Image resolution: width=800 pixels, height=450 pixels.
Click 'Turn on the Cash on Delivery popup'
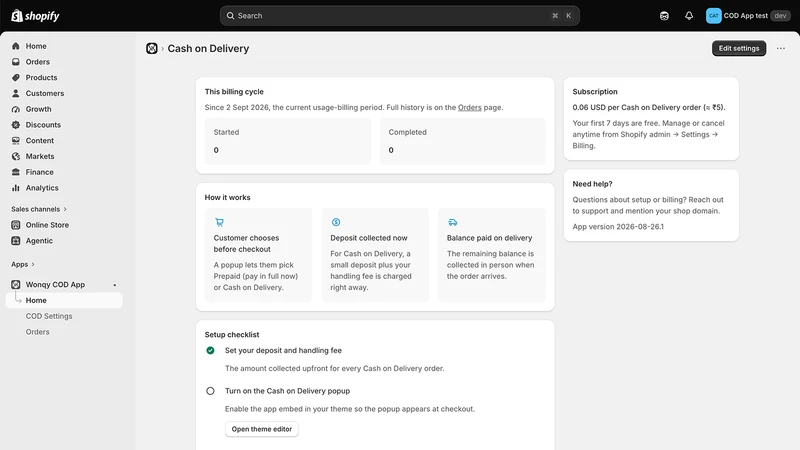287,391
